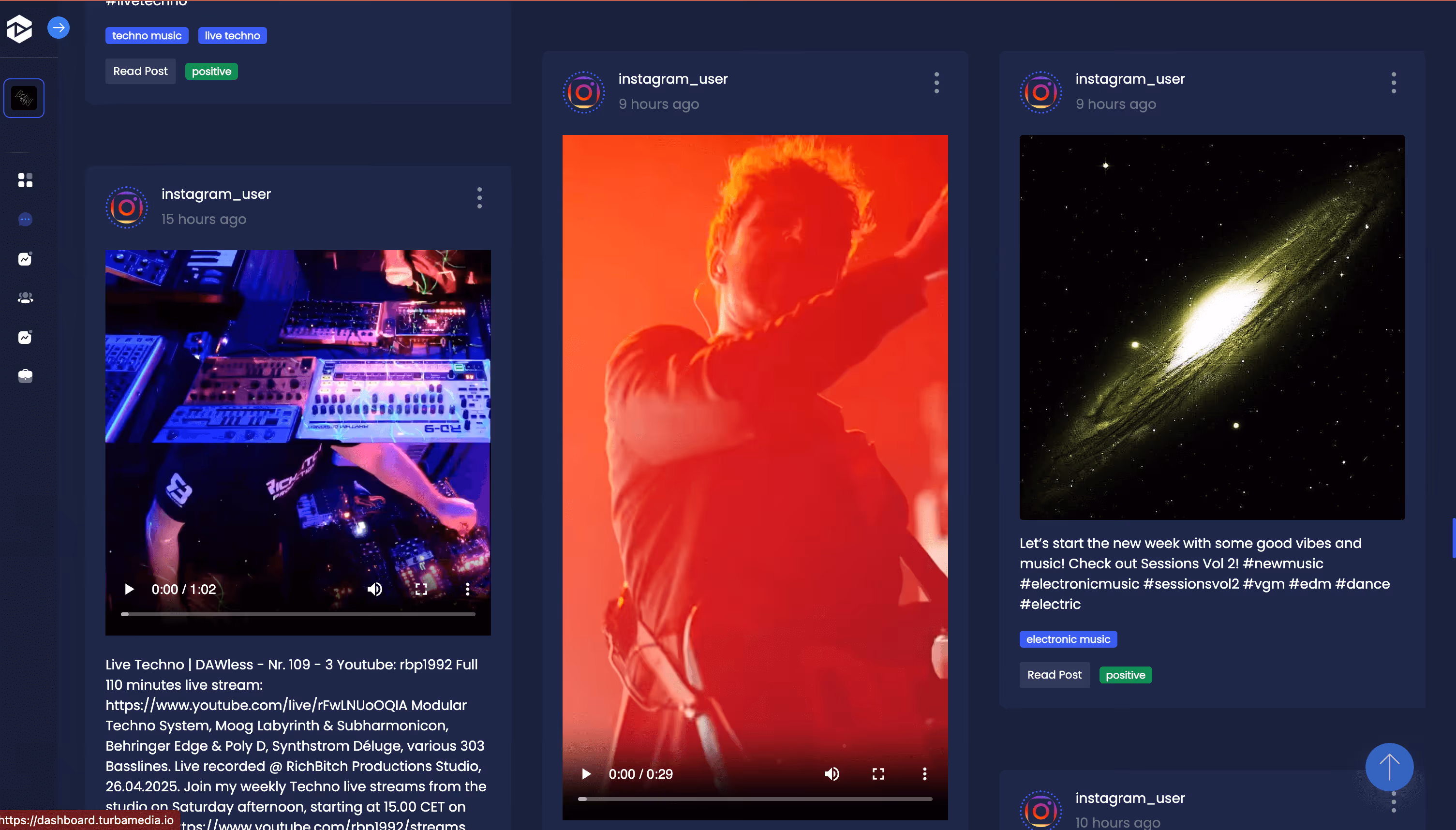
Task: Click '15 hours ago' timestamp
Action: 204,219
